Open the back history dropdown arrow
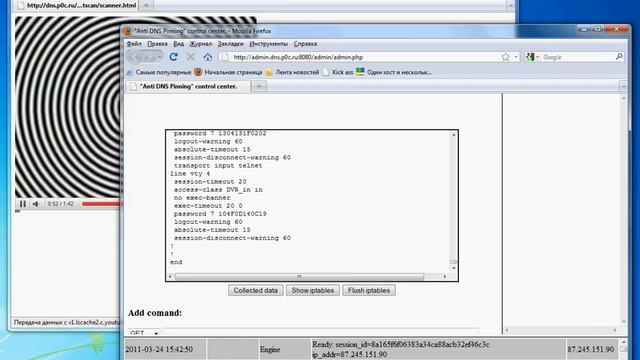The image size is (640, 360). coord(160,57)
